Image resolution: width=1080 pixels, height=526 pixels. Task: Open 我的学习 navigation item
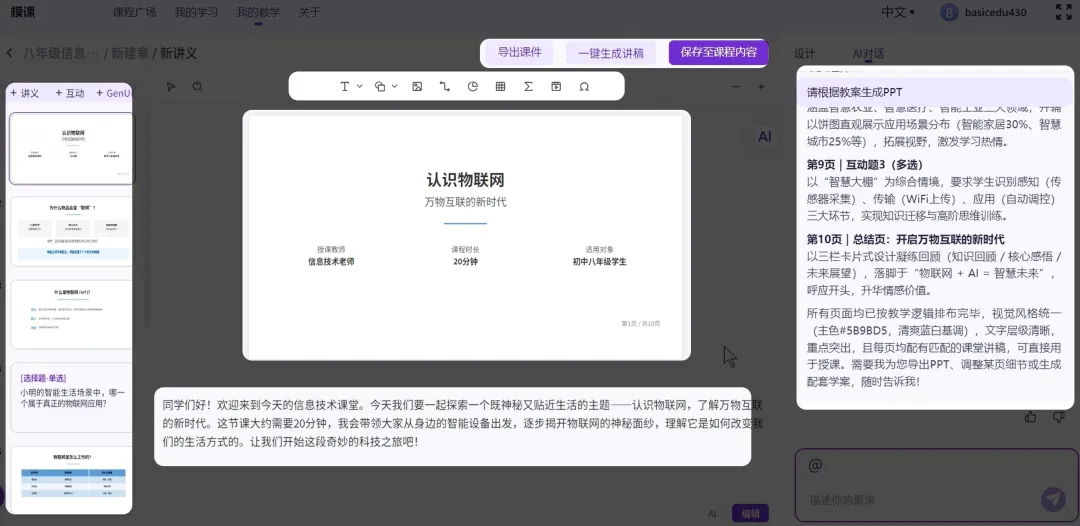pos(196,12)
